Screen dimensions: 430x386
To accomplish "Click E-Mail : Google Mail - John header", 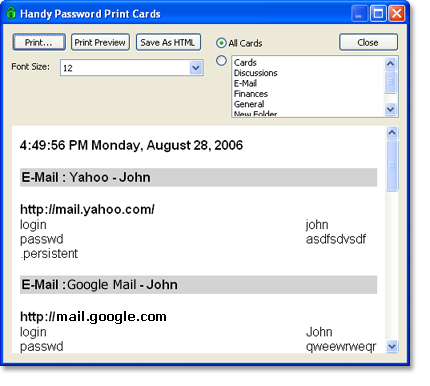I will (198, 285).
